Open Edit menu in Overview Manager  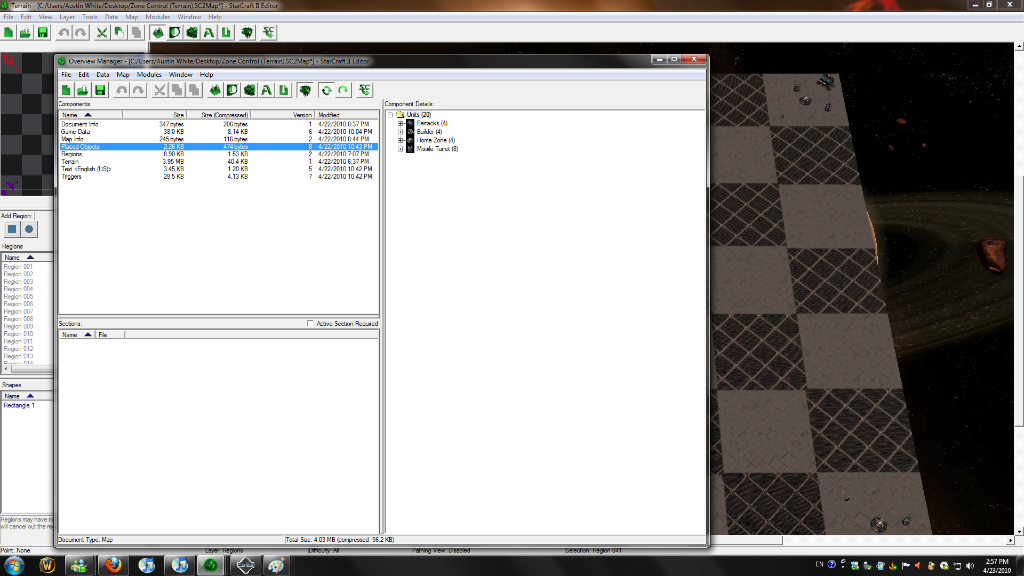(x=84, y=74)
